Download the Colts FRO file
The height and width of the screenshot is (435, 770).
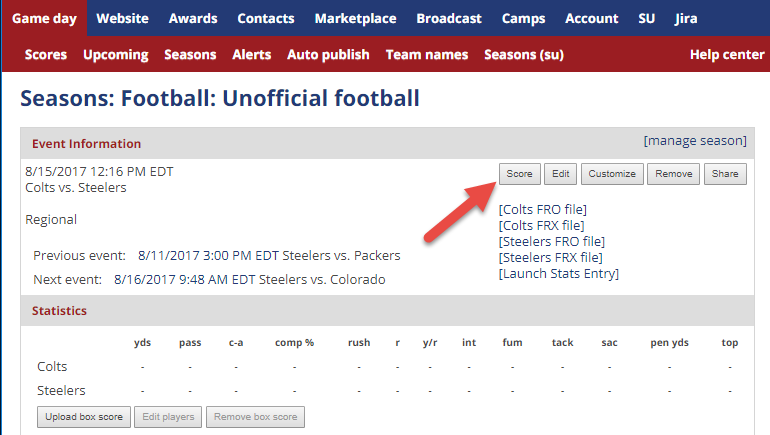pyautogui.click(x=542, y=209)
